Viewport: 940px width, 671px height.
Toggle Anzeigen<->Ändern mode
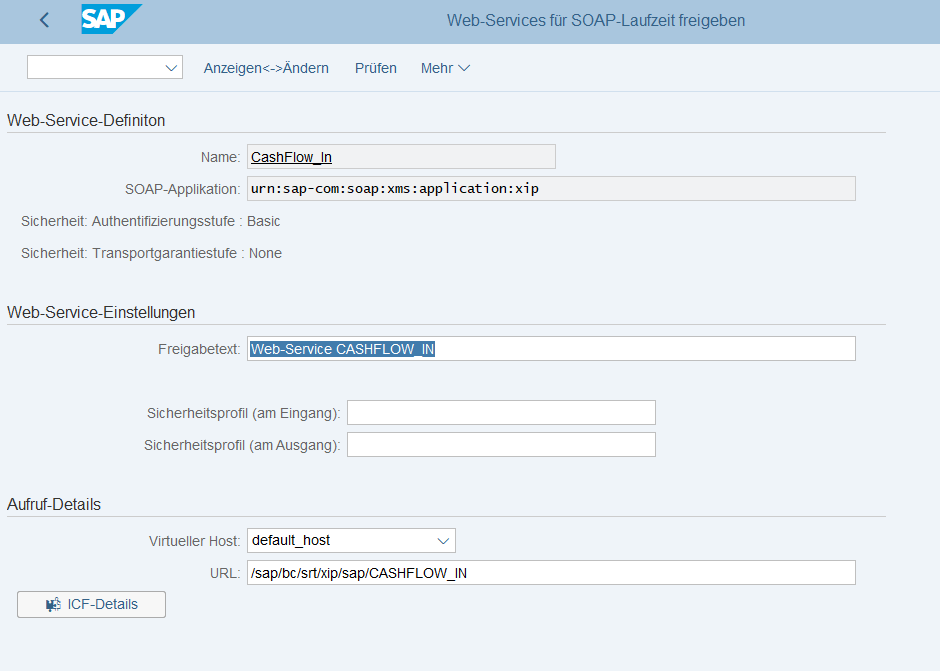pos(266,68)
